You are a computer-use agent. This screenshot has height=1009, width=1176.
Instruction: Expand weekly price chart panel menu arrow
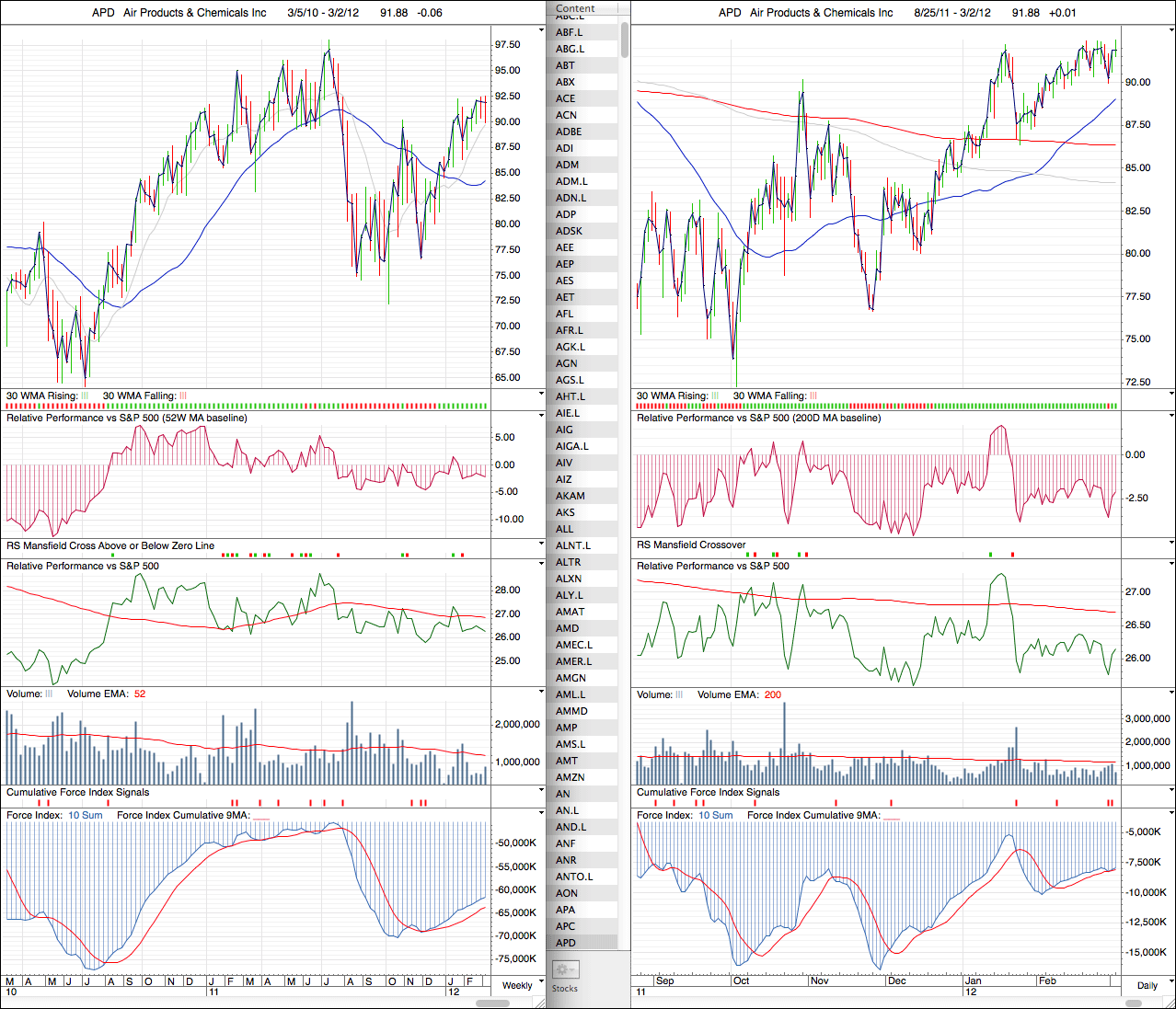pyautogui.click(x=541, y=30)
